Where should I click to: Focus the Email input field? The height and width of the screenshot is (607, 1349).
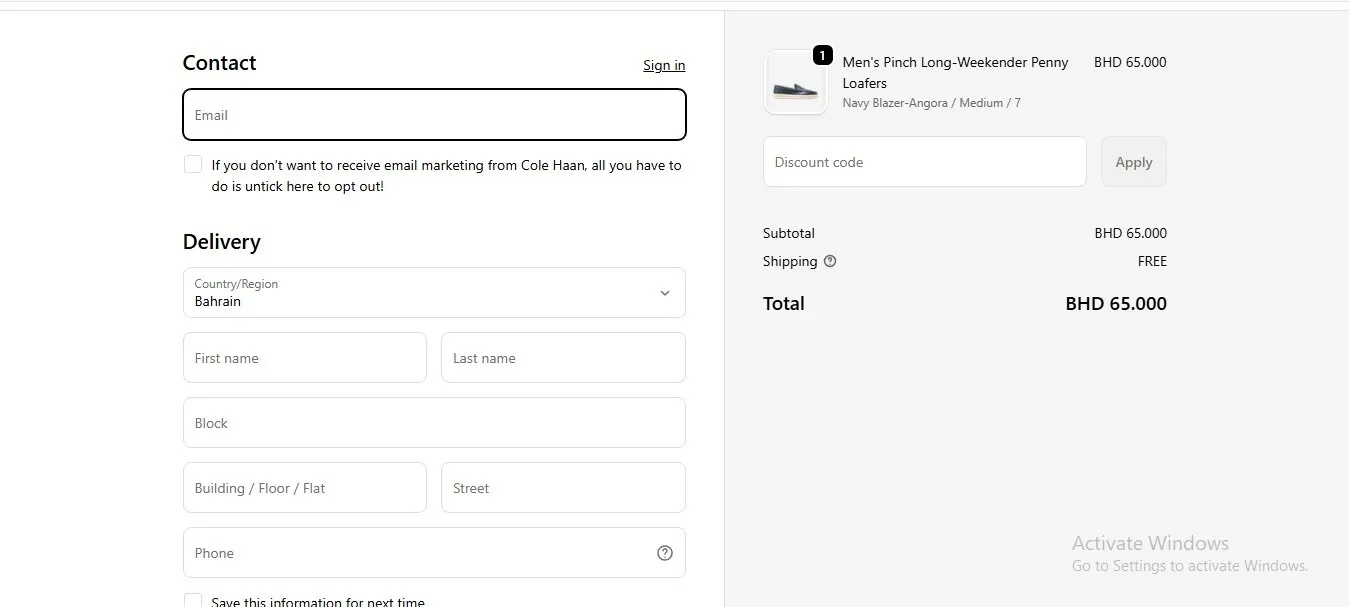[434, 115]
